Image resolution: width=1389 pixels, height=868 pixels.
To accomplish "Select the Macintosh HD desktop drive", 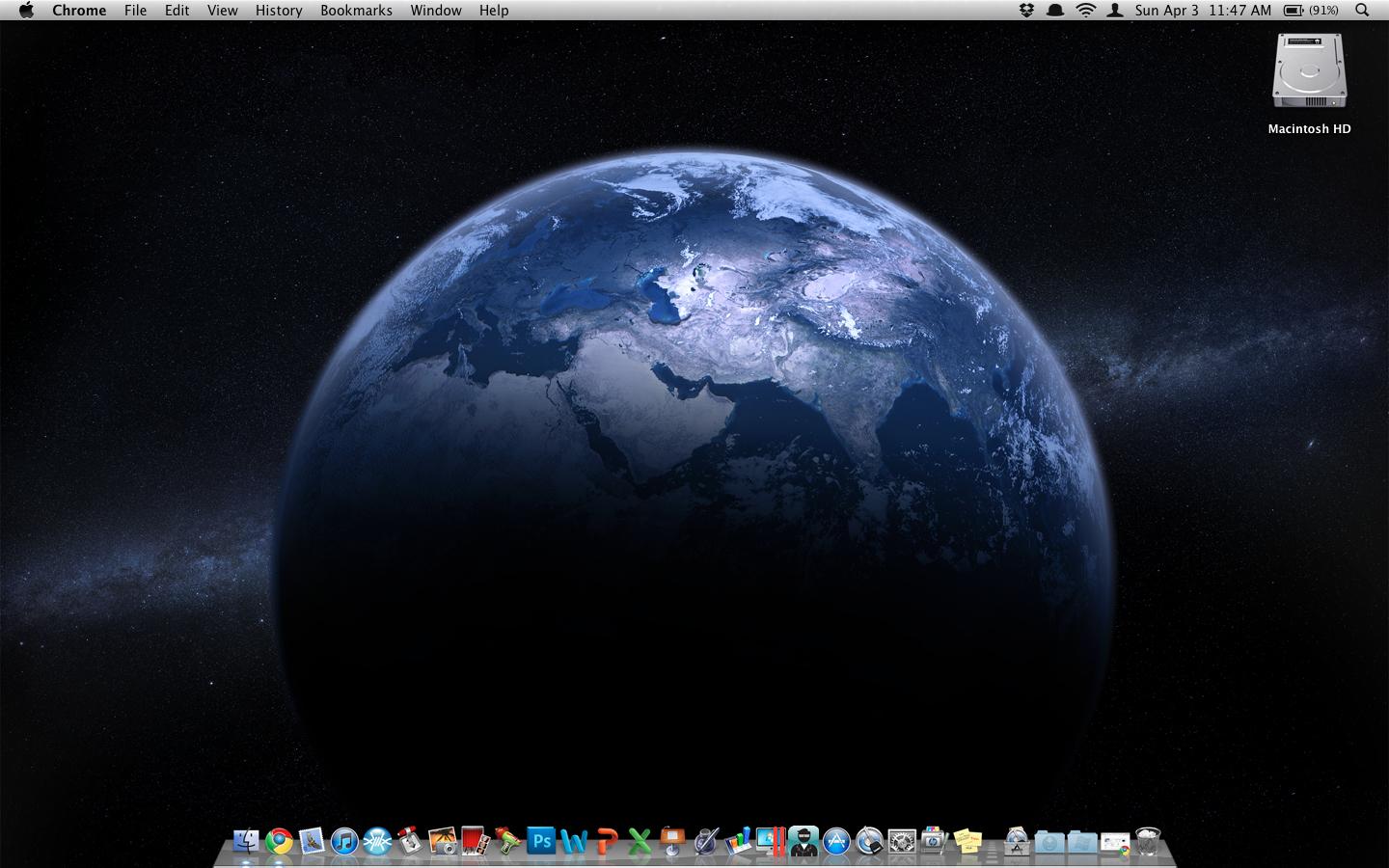I will [1309, 84].
